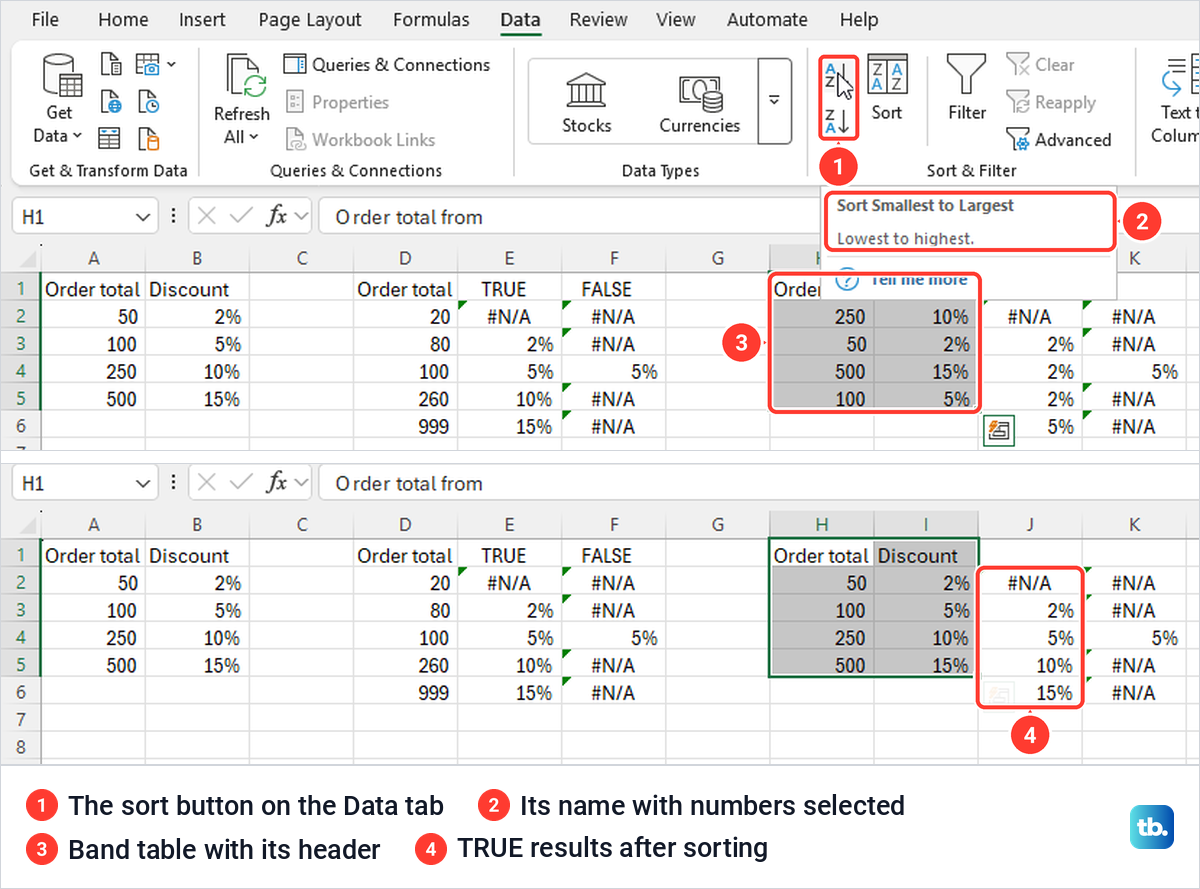Select upper sheet cell D6 containing 999
Image resolution: width=1200 pixels, height=889 pixels.
point(405,427)
